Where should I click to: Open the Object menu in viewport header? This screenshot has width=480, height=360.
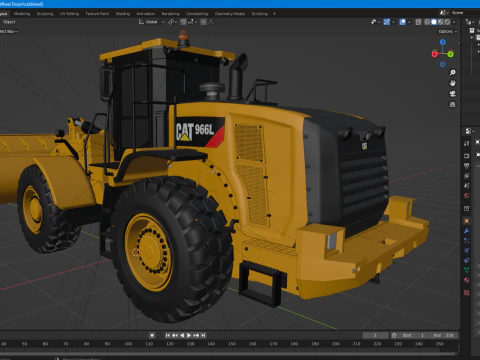9,22
